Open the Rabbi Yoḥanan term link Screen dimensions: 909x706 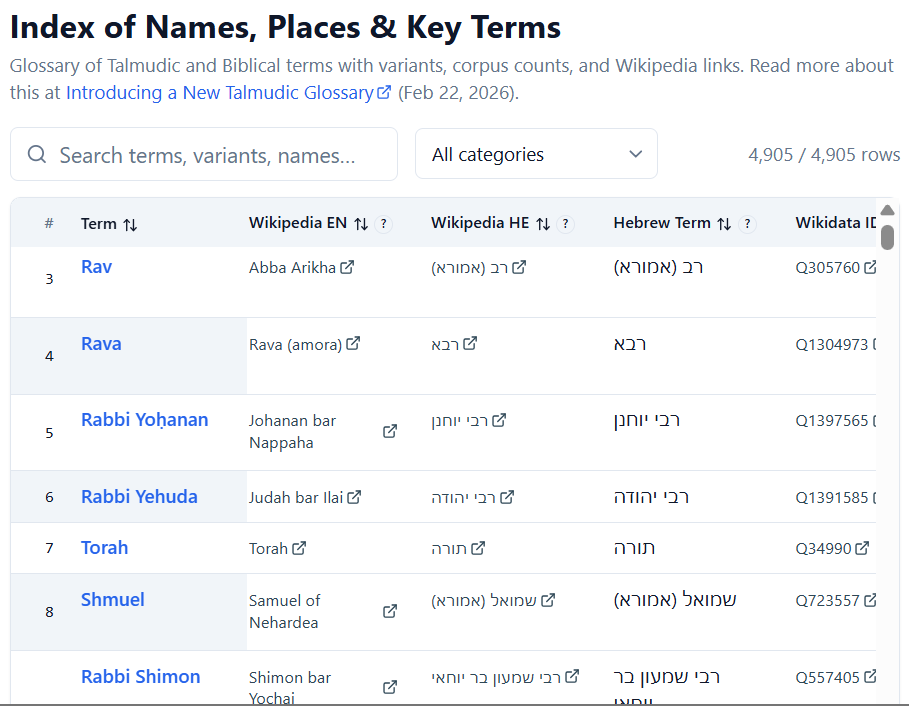tap(144, 420)
